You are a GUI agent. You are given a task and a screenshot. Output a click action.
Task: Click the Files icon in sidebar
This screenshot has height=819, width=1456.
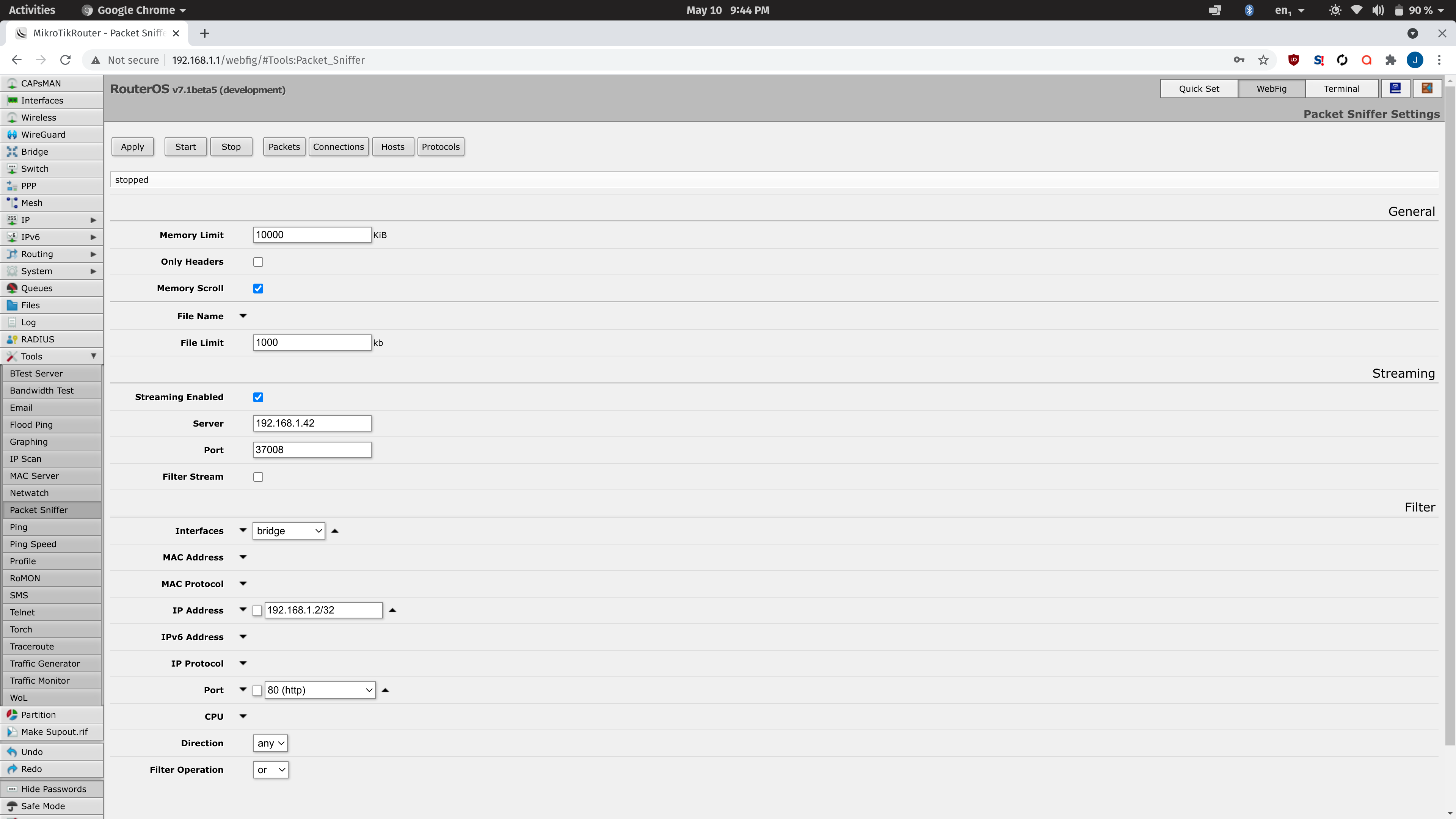(30, 305)
